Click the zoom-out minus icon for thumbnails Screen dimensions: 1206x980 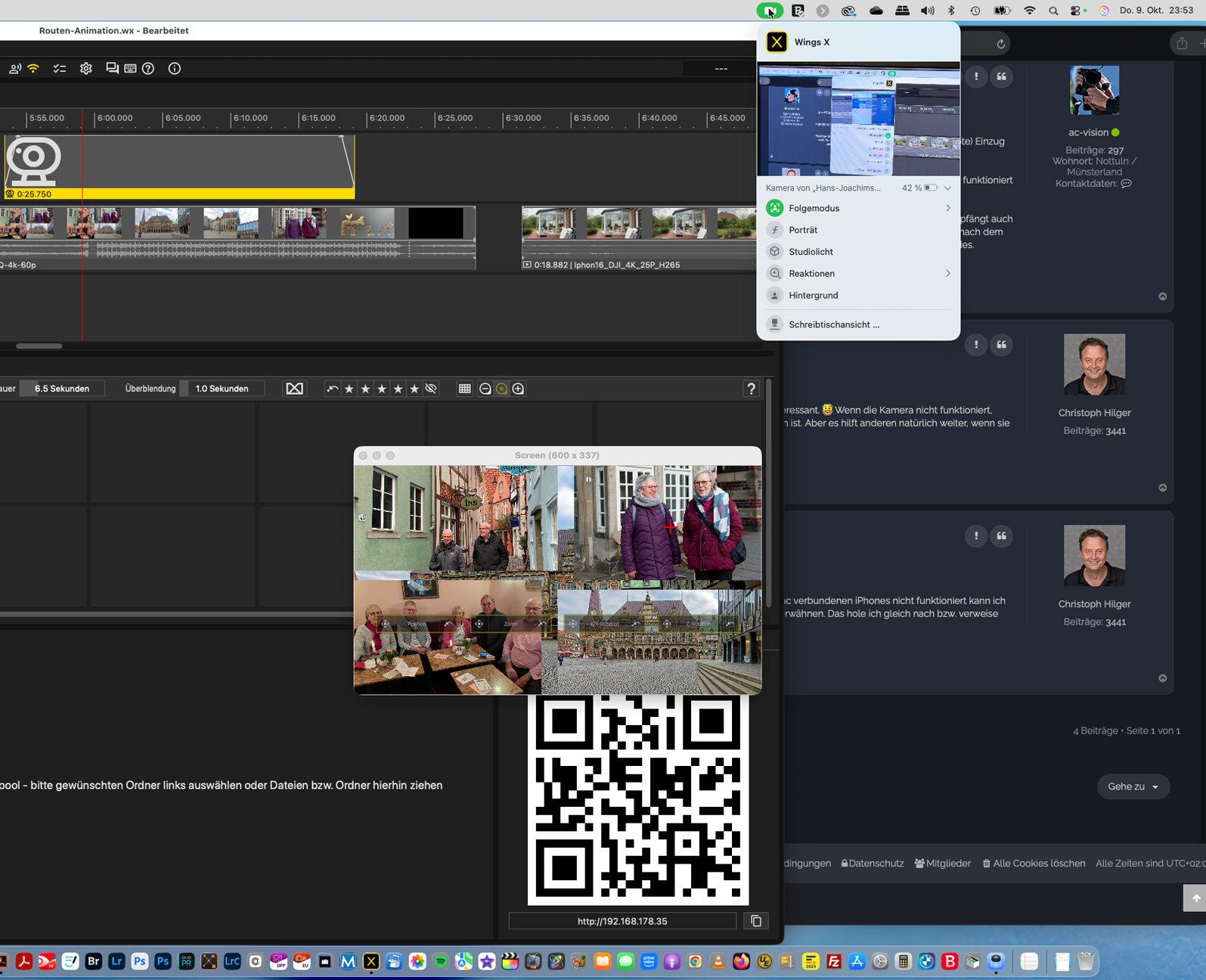[485, 389]
